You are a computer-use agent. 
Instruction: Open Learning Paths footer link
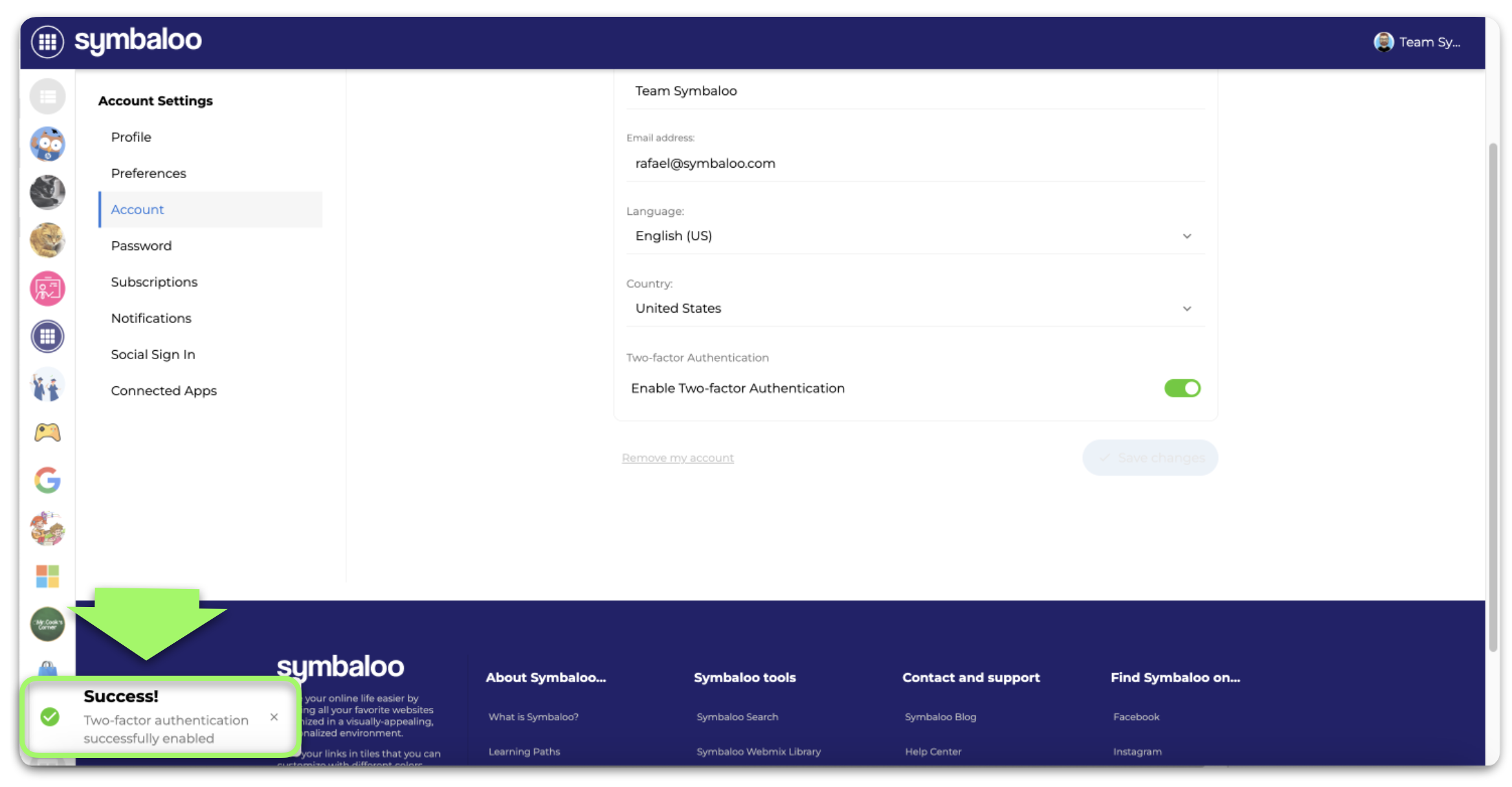[524, 752]
